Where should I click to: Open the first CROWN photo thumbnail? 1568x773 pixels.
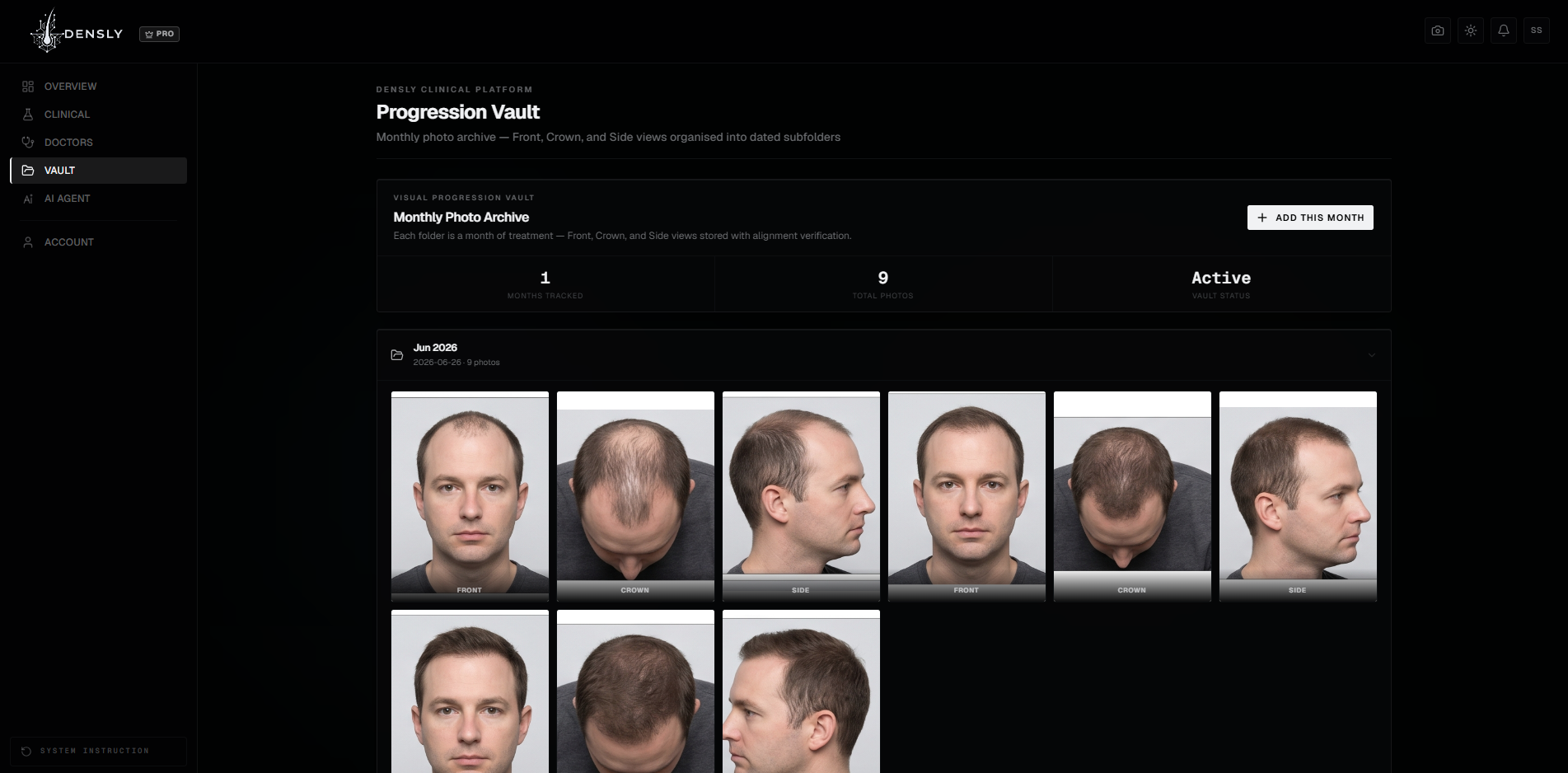pyautogui.click(x=635, y=496)
